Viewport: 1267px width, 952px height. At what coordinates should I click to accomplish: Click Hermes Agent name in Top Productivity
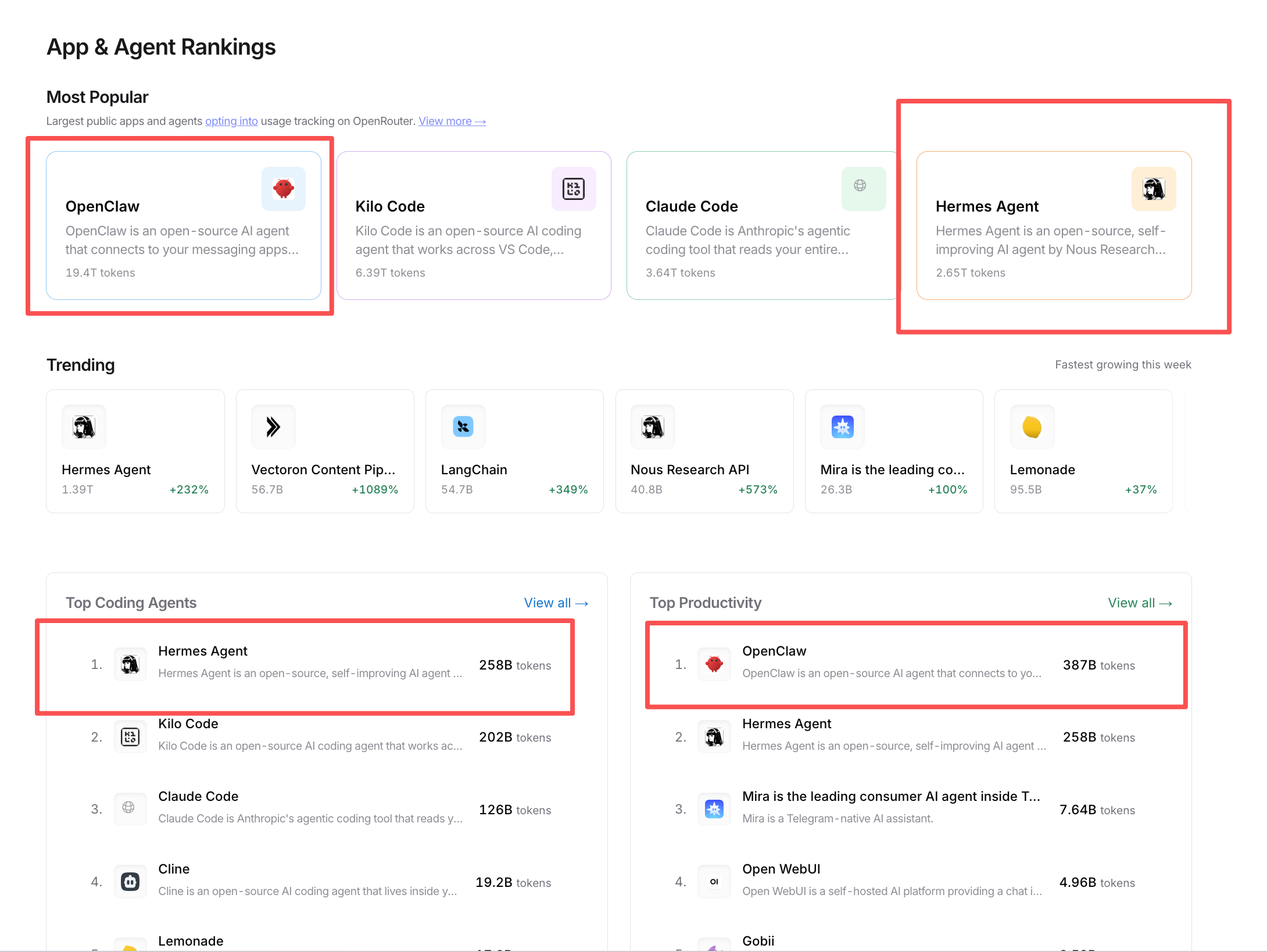click(787, 724)
